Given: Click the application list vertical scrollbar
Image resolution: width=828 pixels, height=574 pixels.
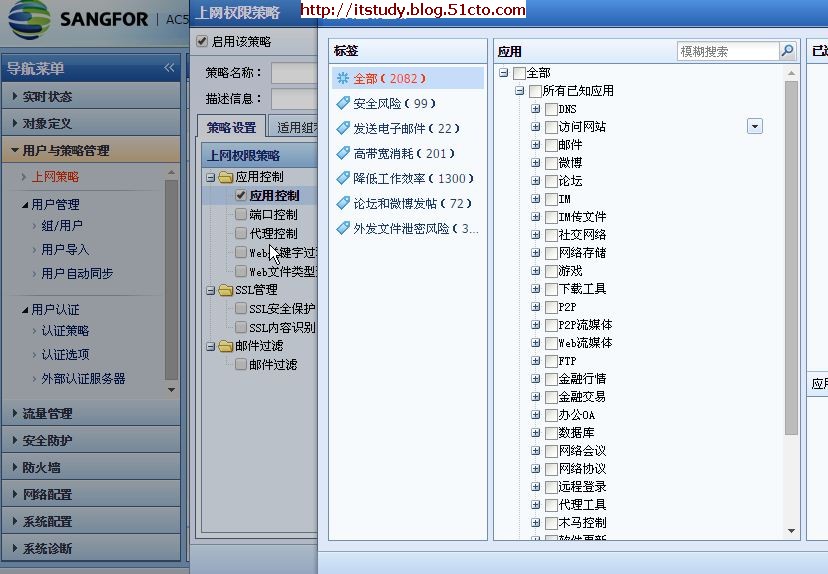Looking at the screenshot, I should tap(791, 258).
